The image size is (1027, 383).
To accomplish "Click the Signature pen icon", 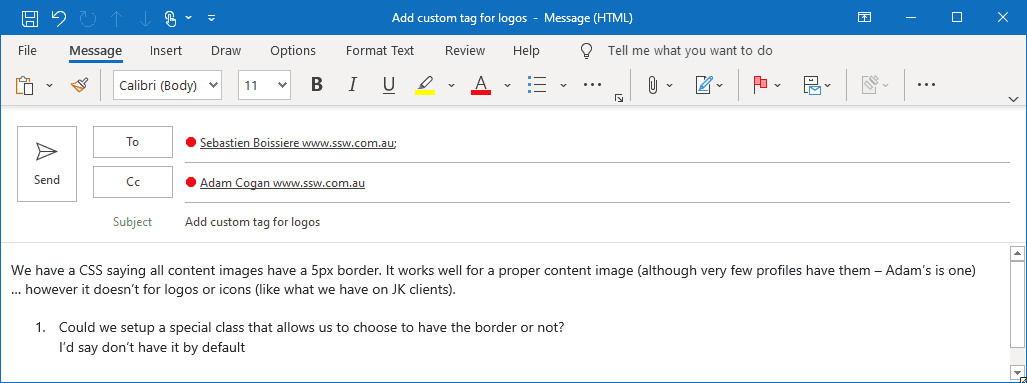I will tap(703, 84).
